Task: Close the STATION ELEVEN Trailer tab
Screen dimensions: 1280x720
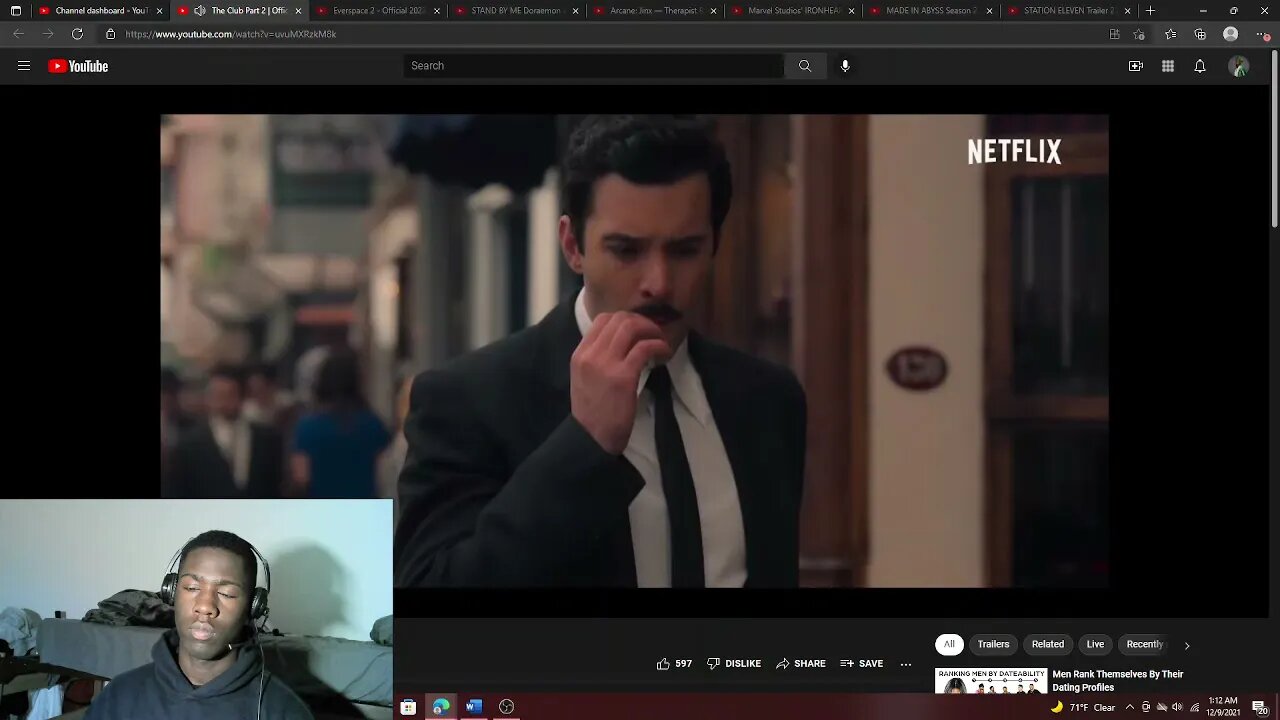Action: click(1128, 11)
